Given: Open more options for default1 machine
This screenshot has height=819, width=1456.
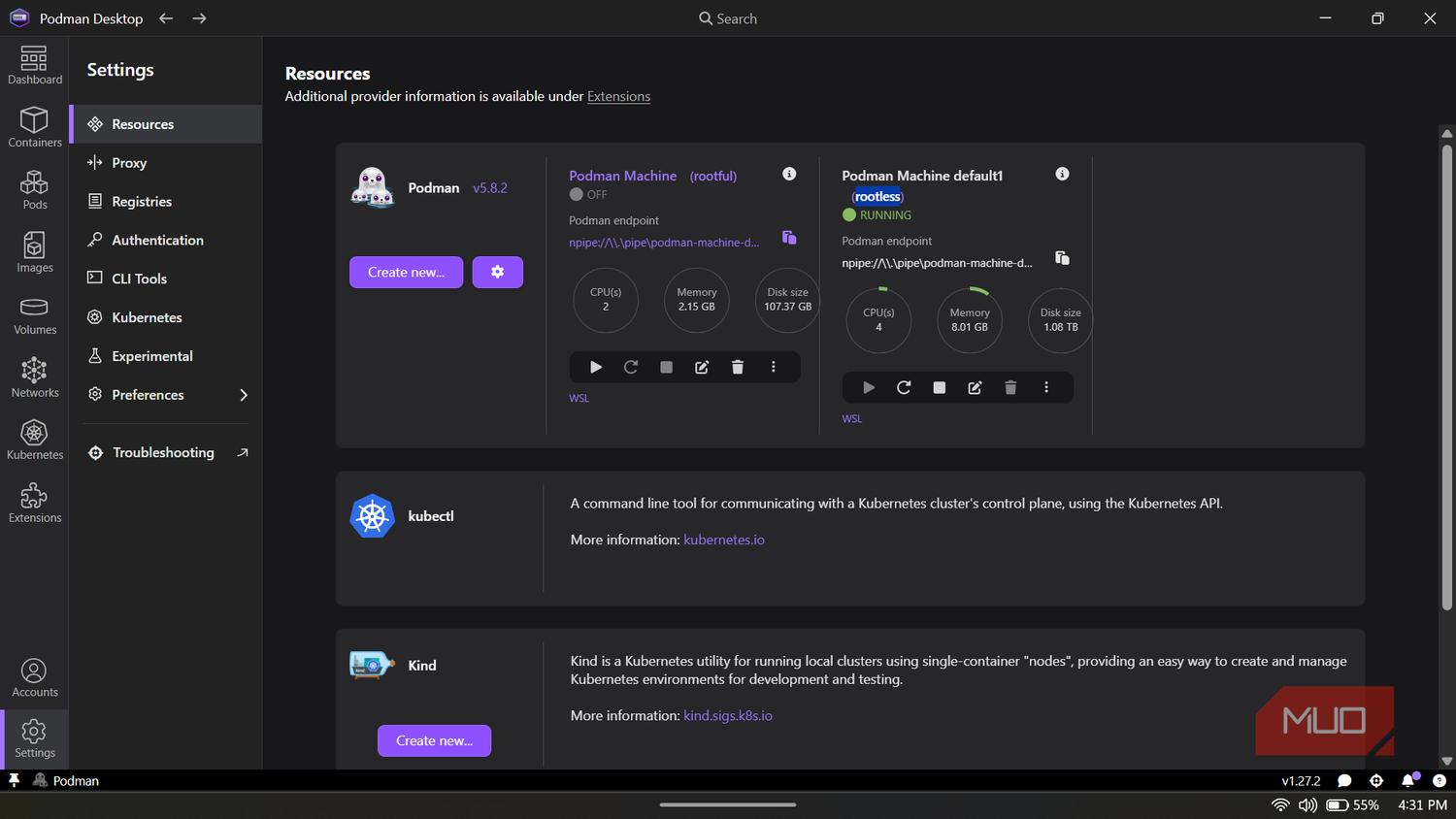Looking at the screenshot, I should coord(1046,387).
